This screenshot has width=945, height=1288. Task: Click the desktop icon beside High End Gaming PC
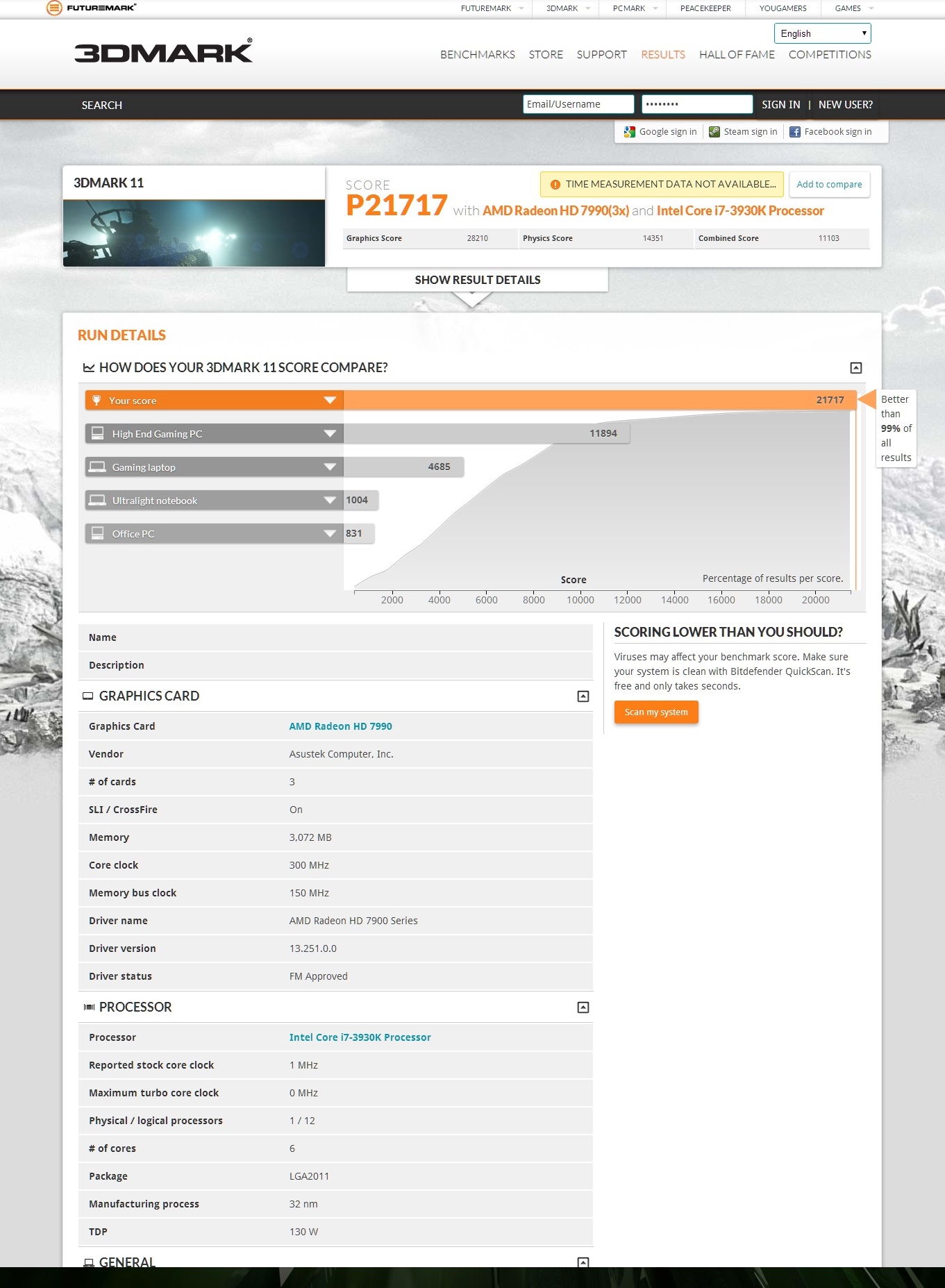coord(98,433)
